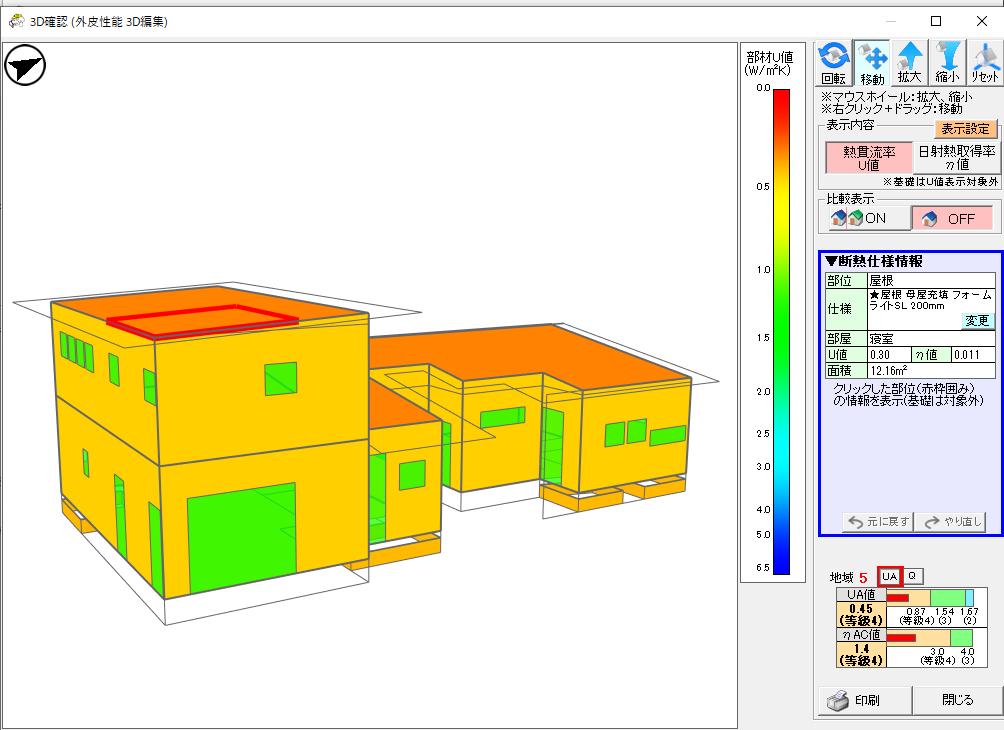The height and width of the screenshot is (730, 1004).
Task: Open 表示設定 display settings
Action: (966, 128)
